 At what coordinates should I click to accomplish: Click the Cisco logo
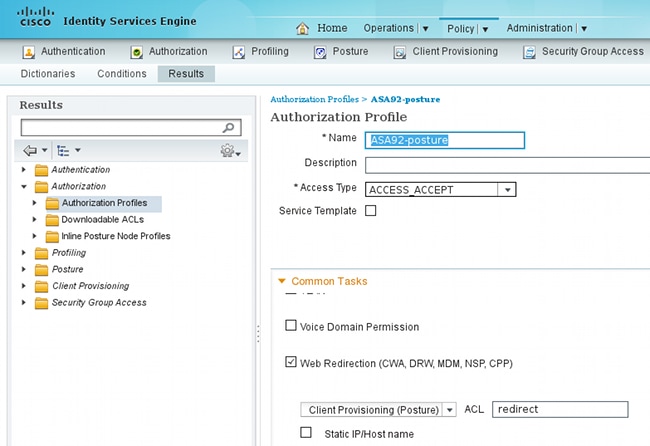[x=36, y=17]
